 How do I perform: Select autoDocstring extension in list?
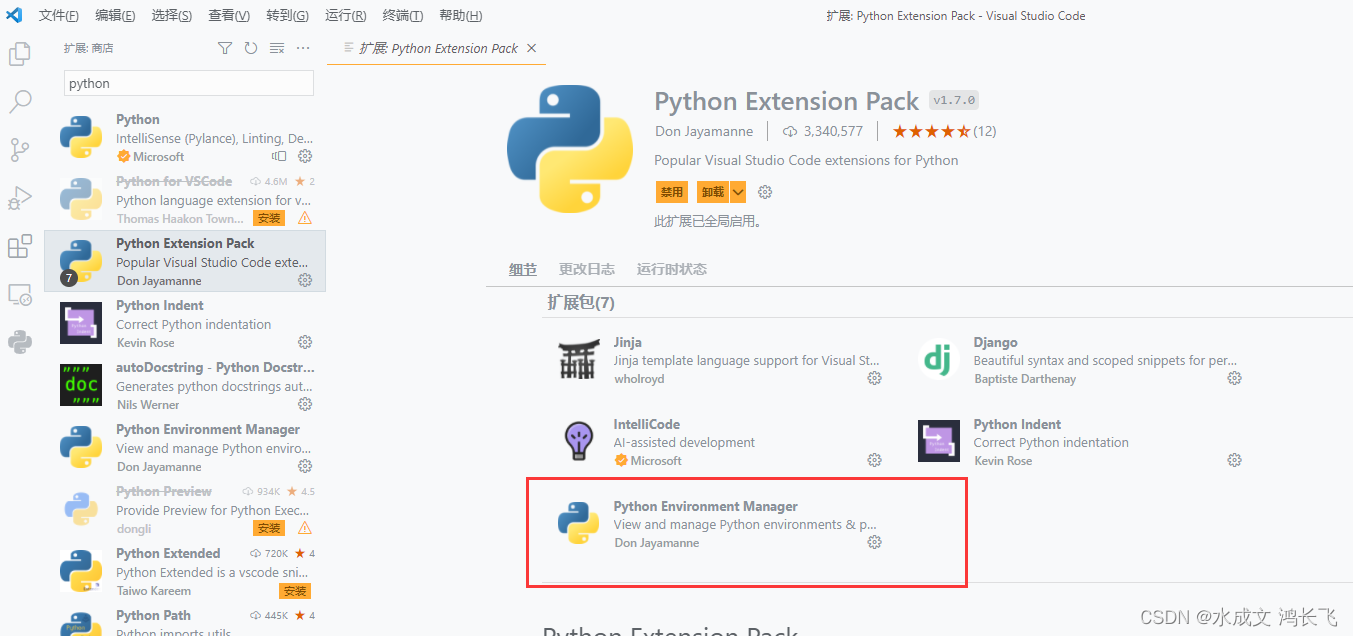coord(185,385)
